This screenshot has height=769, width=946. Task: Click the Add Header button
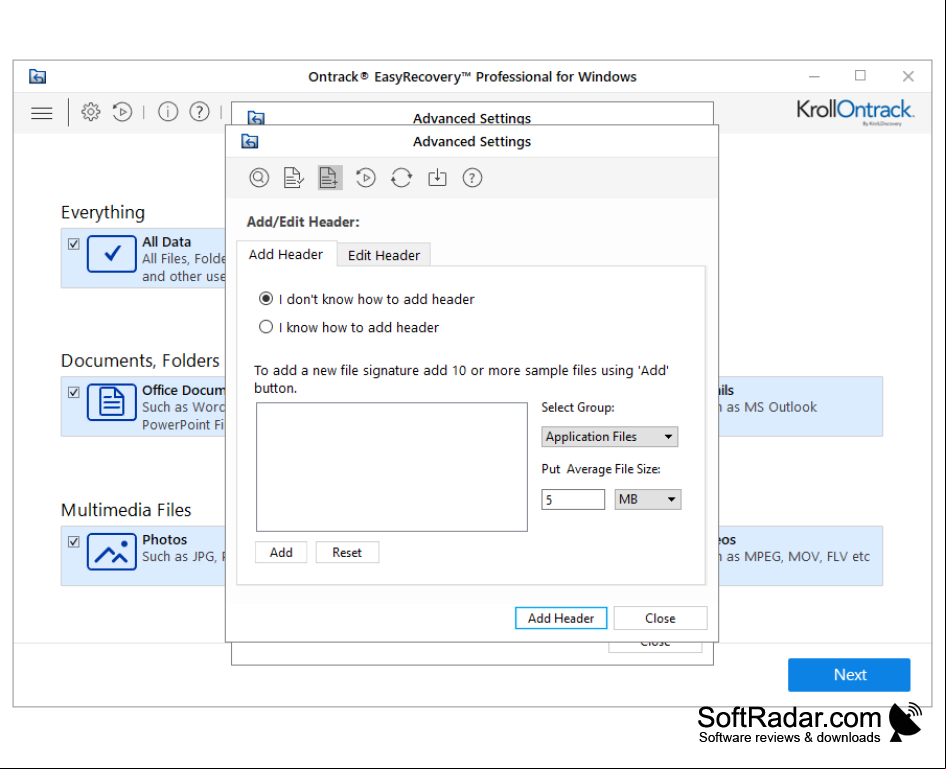pos(561,618)
